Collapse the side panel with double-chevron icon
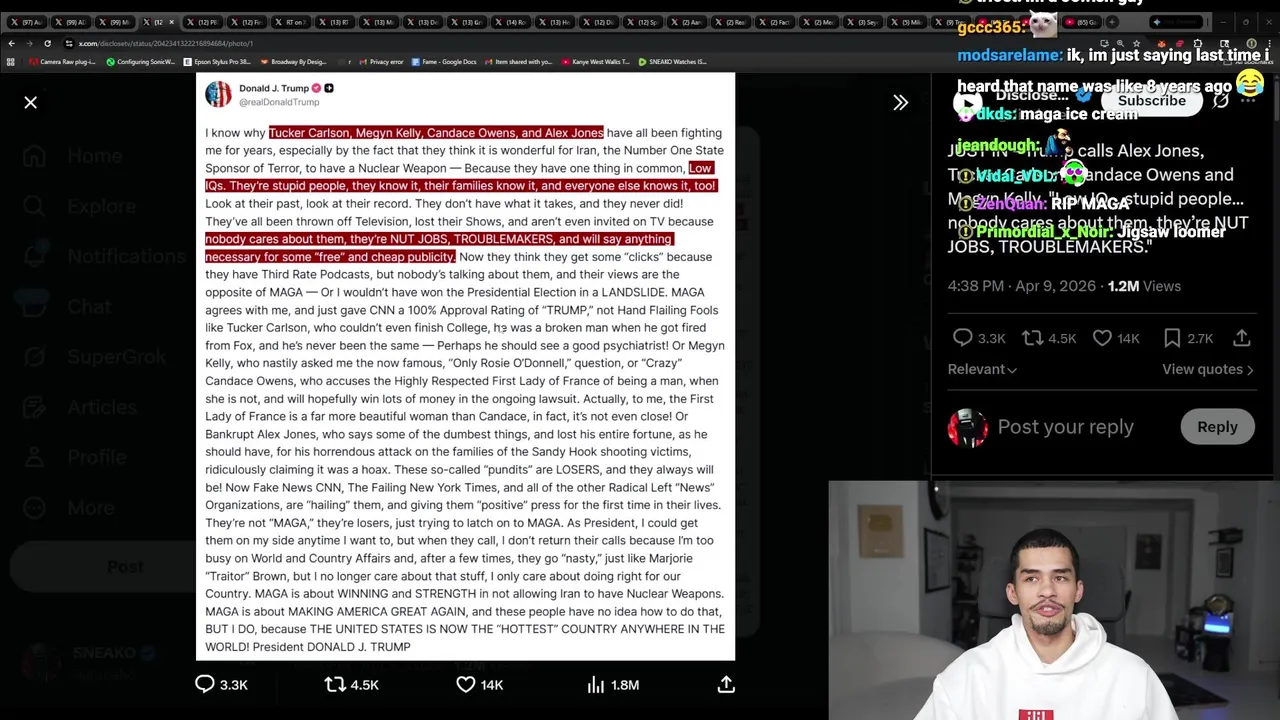1280x720 pixels. [900, 102]
